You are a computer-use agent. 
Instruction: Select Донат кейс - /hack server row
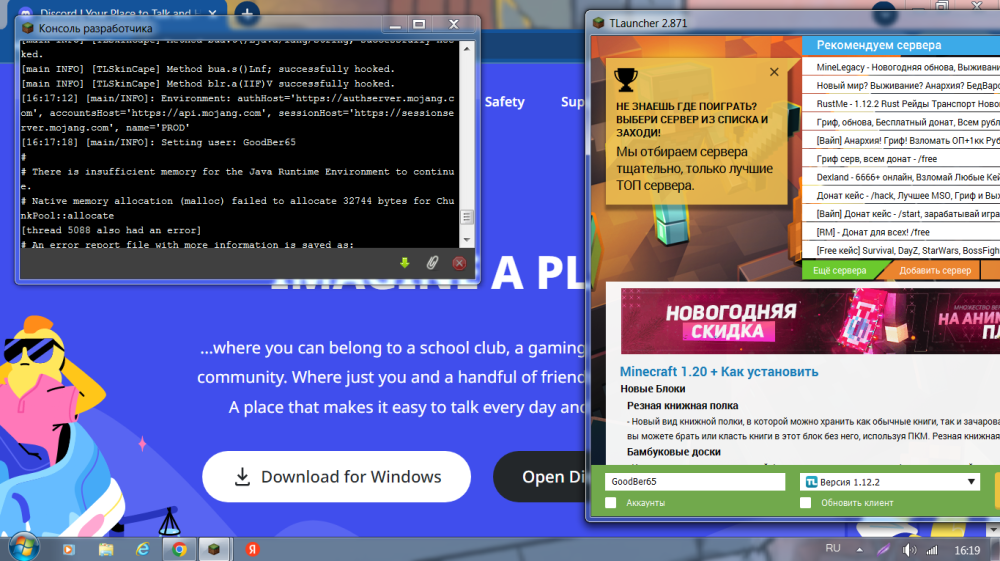click(x=901, y=196)
